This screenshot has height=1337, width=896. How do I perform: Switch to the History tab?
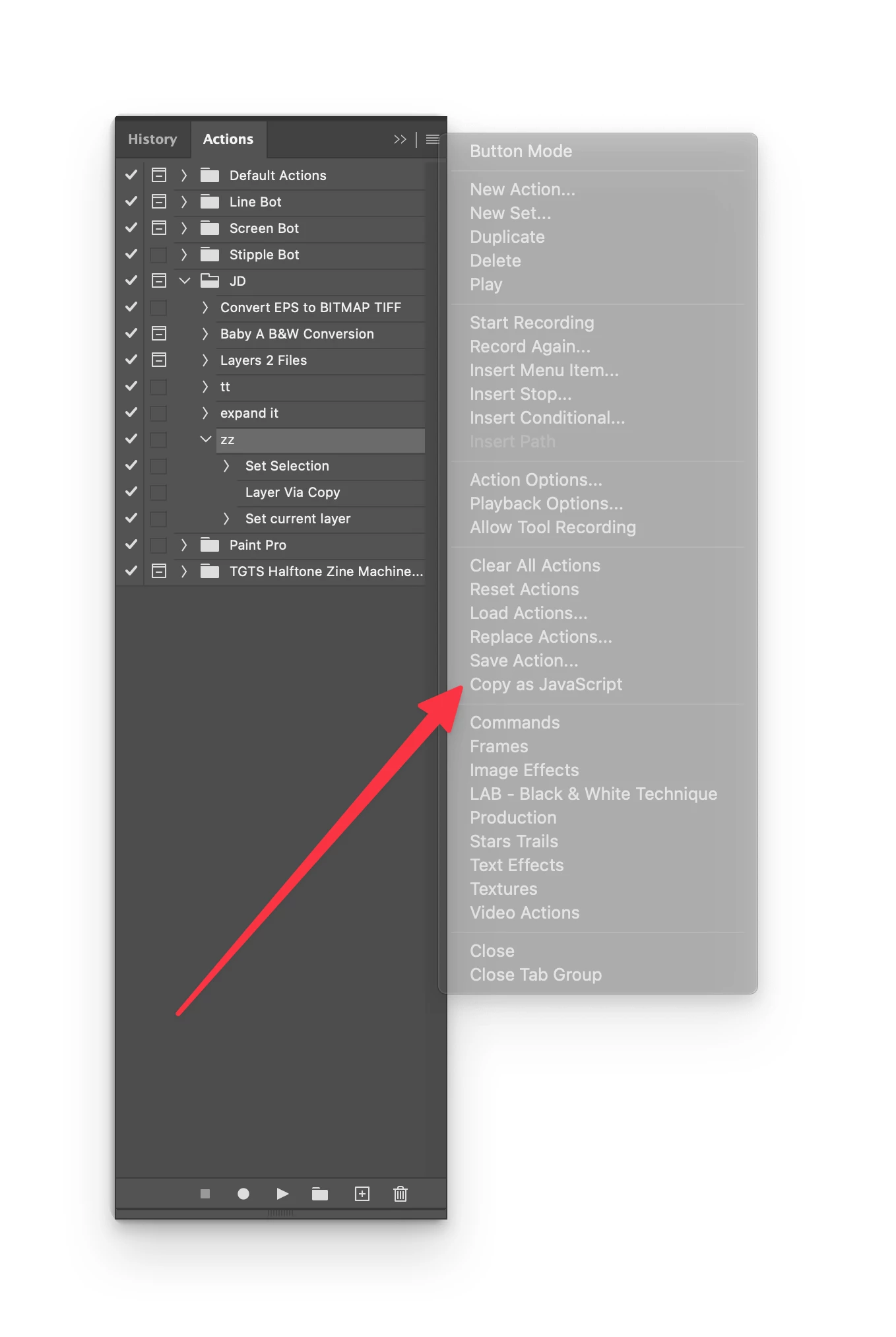coord(153,139)
